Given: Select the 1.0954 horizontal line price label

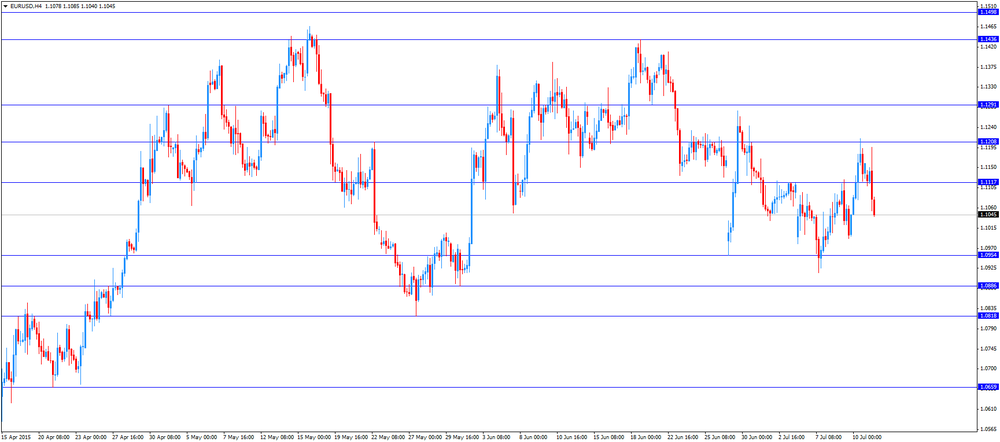Looking at the screenshot, I should point(987,255).
